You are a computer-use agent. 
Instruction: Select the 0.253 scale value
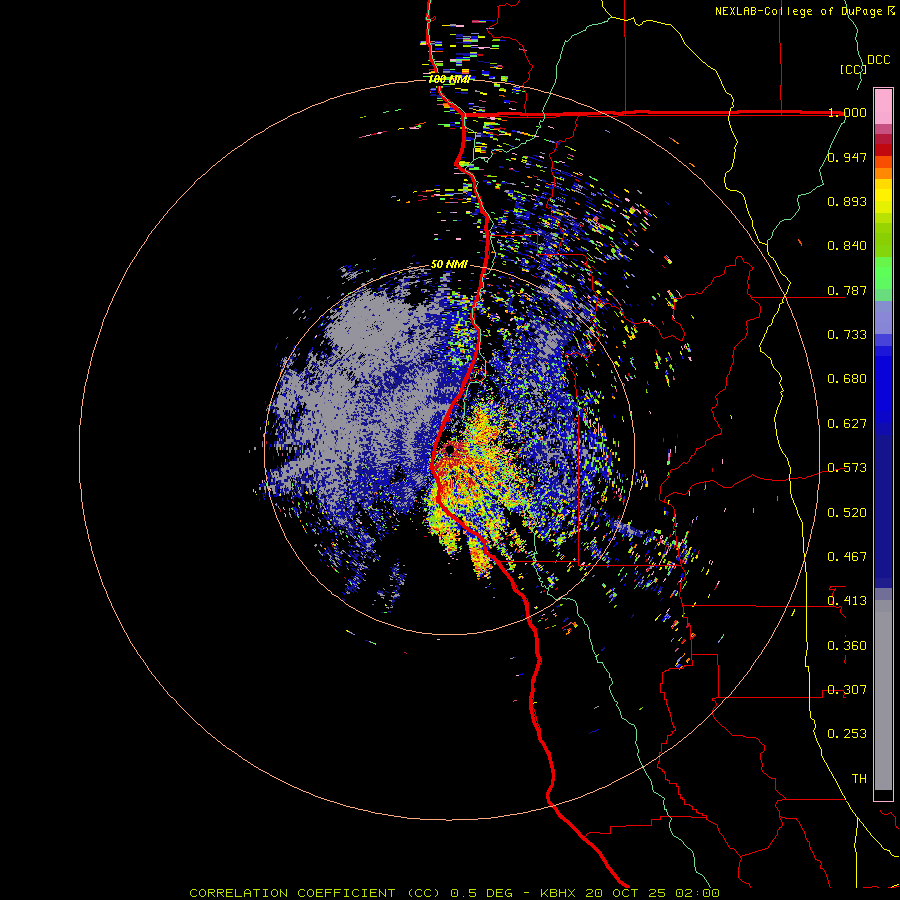[847, 734]
